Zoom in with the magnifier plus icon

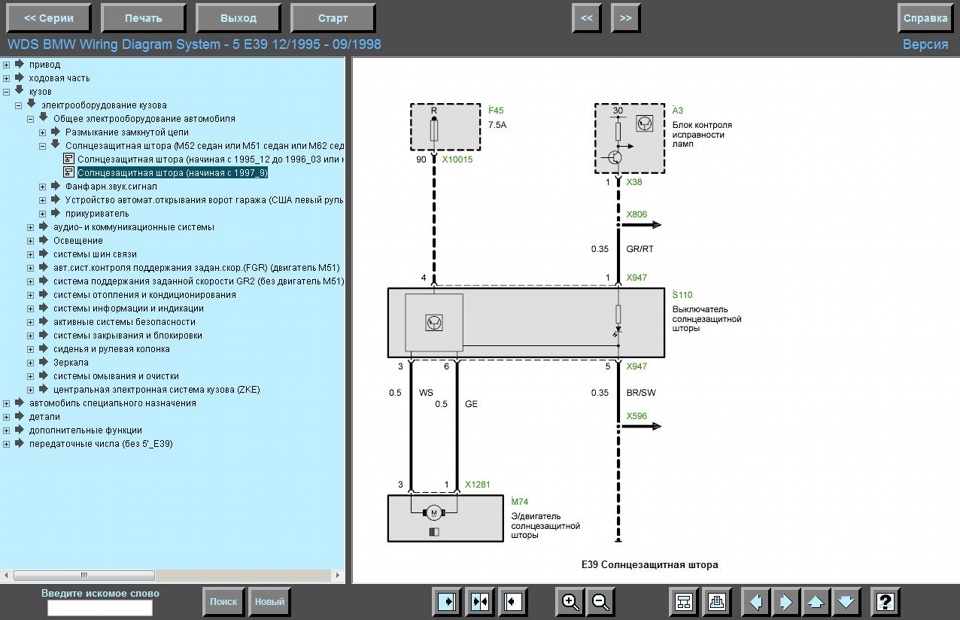(569, 602)
